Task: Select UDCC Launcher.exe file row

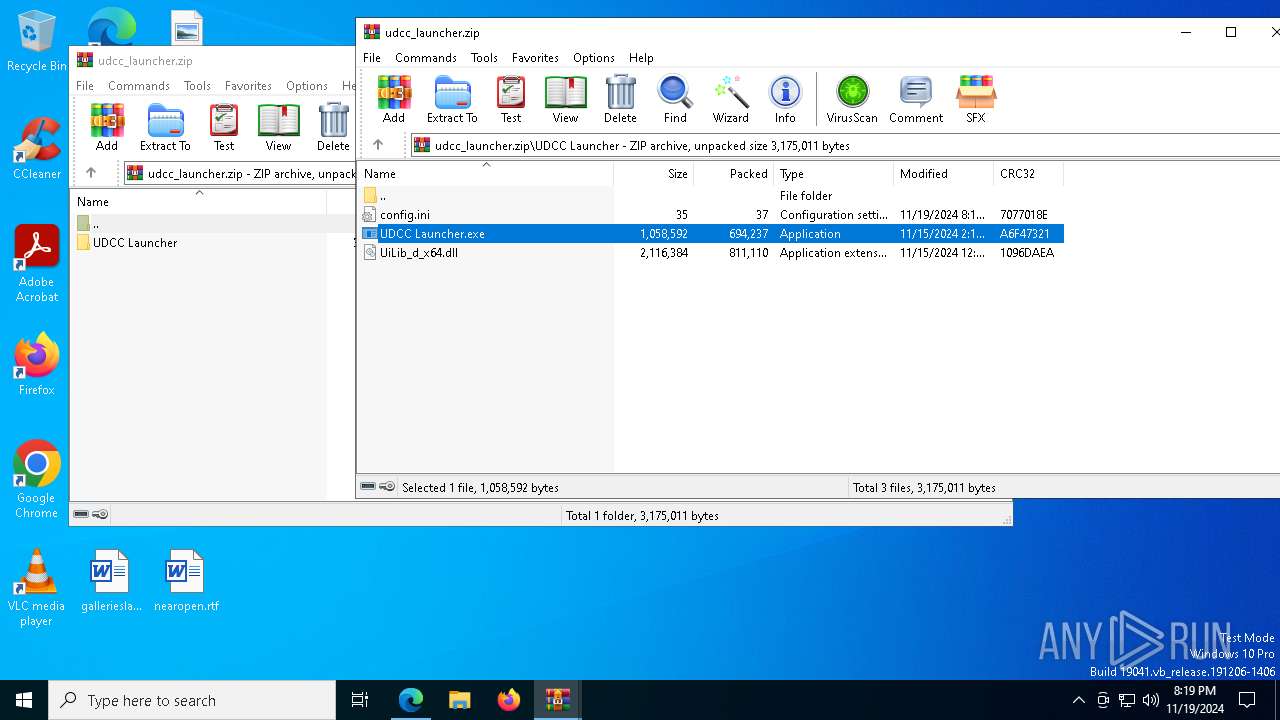Action: click(x=710, y=234)
